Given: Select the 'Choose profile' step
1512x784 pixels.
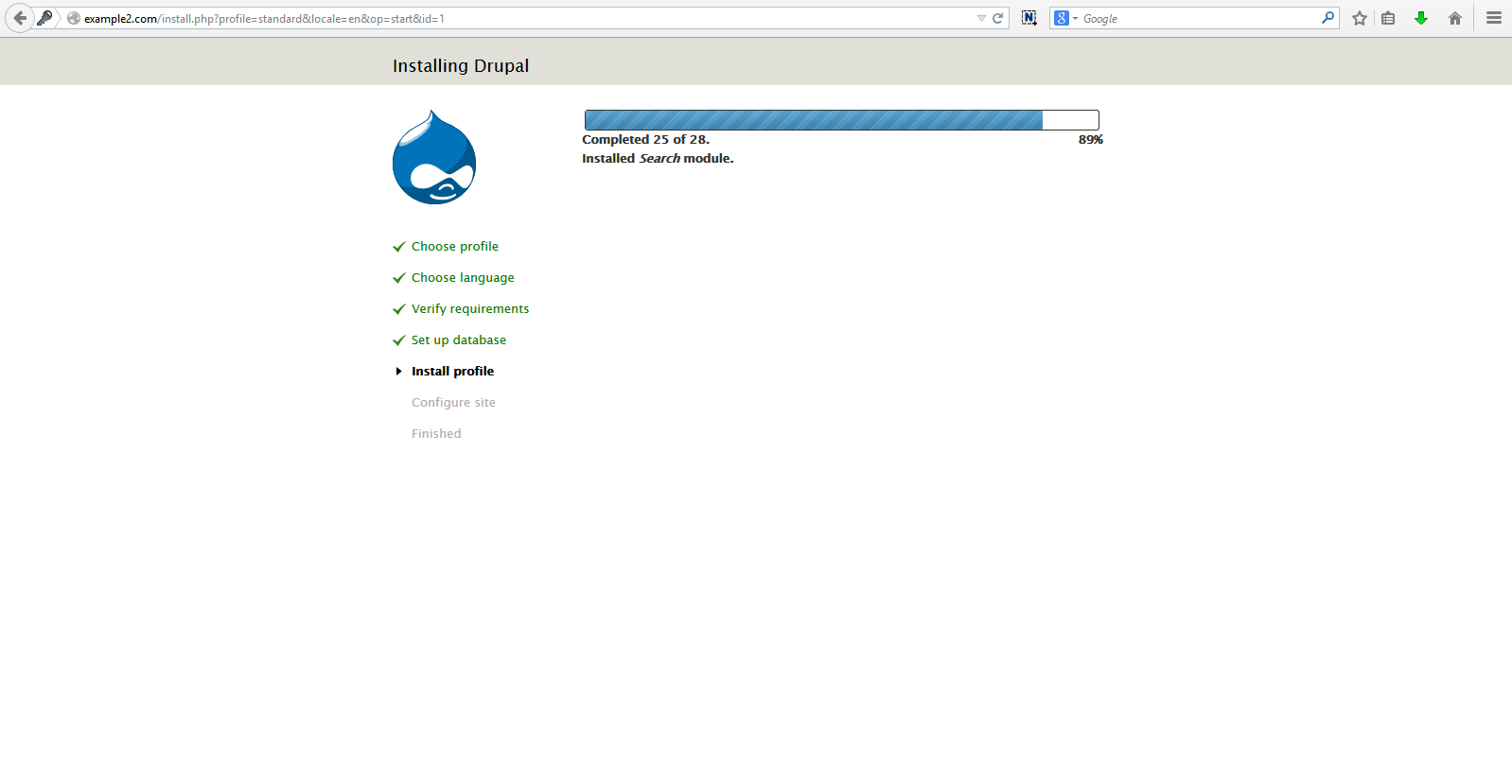Looking at the screenshot, I should 455,246.
